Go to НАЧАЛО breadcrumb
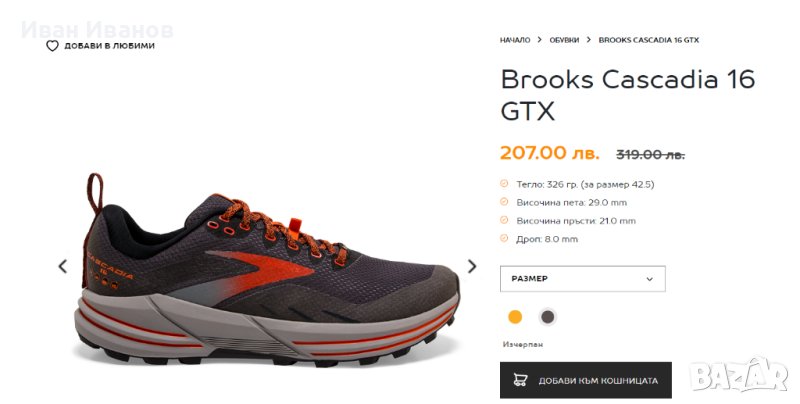 coord(515,40)
